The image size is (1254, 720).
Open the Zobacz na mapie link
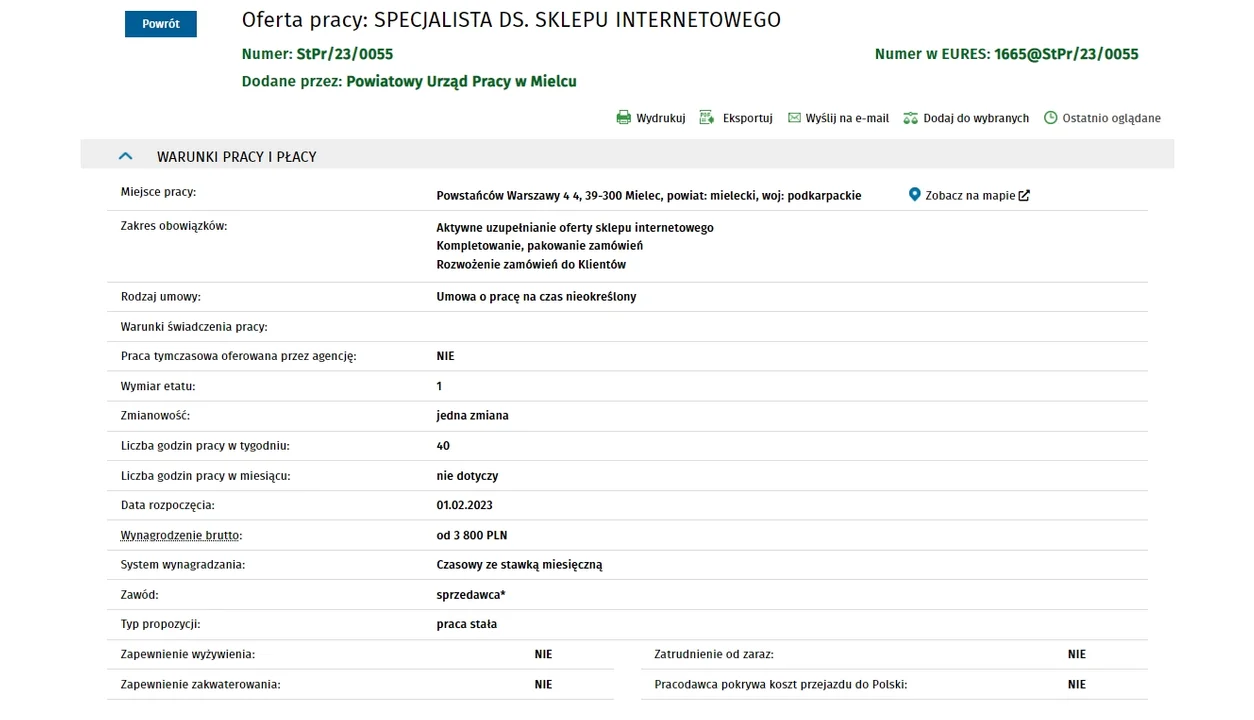[x=970, y=196]
